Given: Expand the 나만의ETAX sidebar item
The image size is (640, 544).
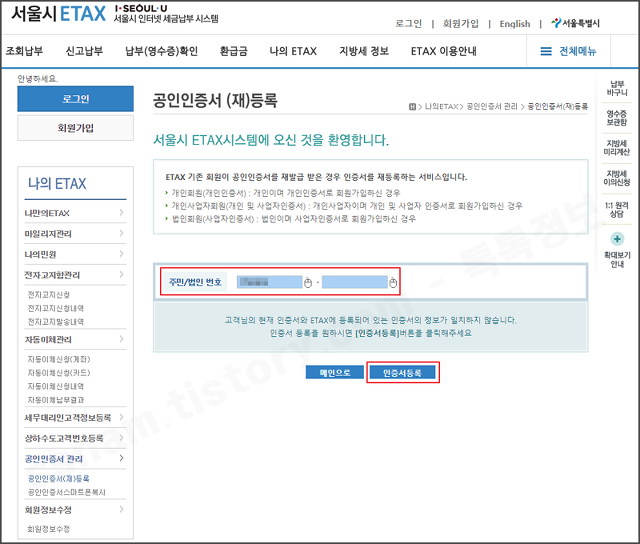Looking at the screenshot, I should (x=75, y=213).
